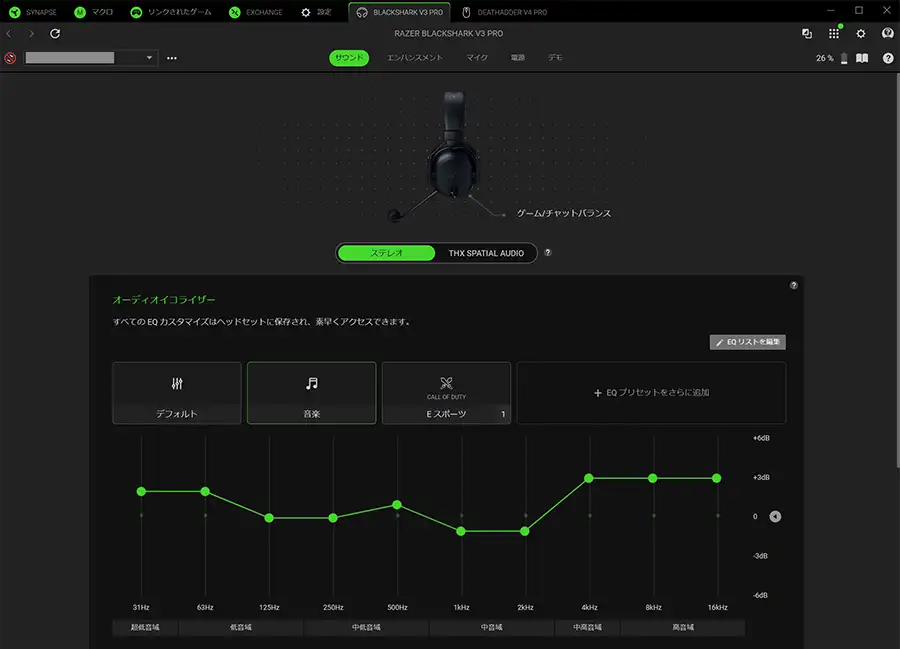Click the EQ リストを編集 button
This screenshot has height=649, width=900.
pyautogui.click(x=748, y=342)
